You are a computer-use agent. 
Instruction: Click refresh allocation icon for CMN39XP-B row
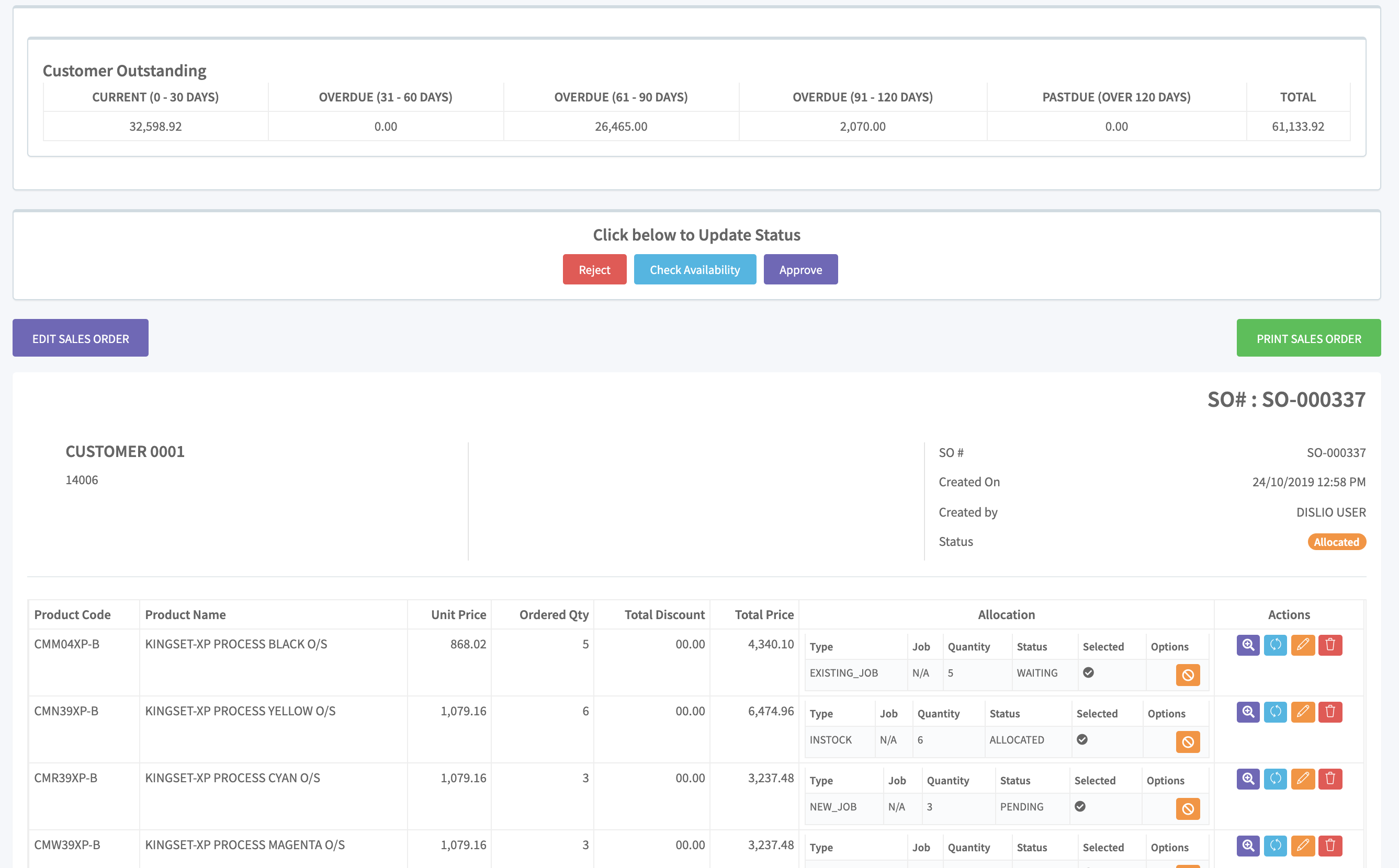point(1275,712)
